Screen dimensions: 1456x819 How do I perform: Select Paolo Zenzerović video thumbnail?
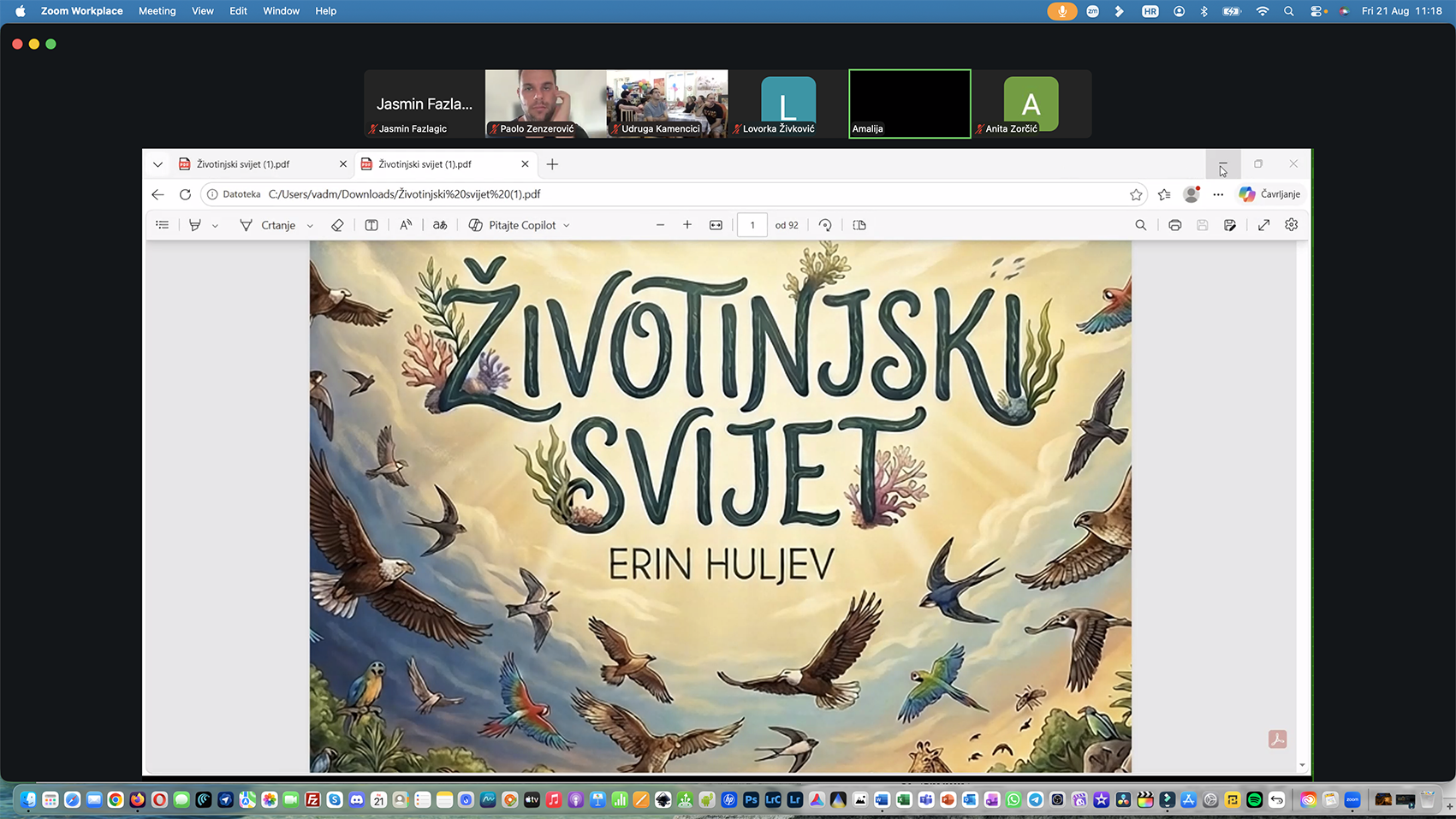(x=546, y=104)
